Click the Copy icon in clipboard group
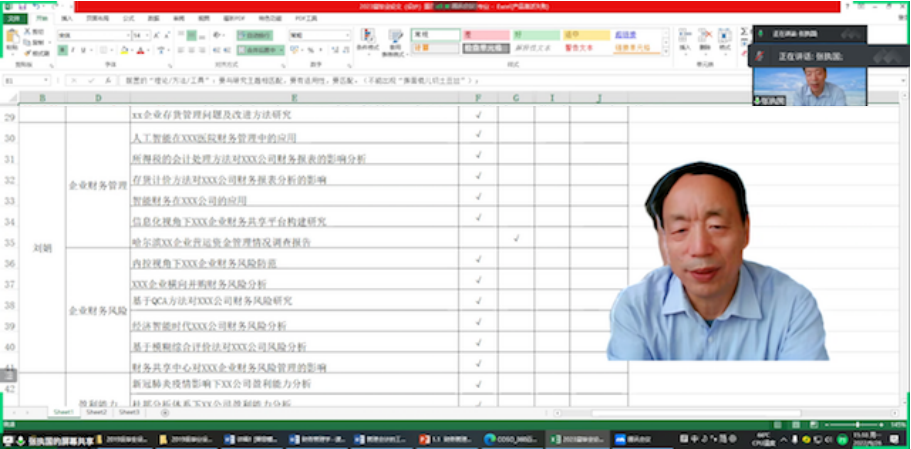This screenshot has height=449, width=911. click(x=27, y=42)
